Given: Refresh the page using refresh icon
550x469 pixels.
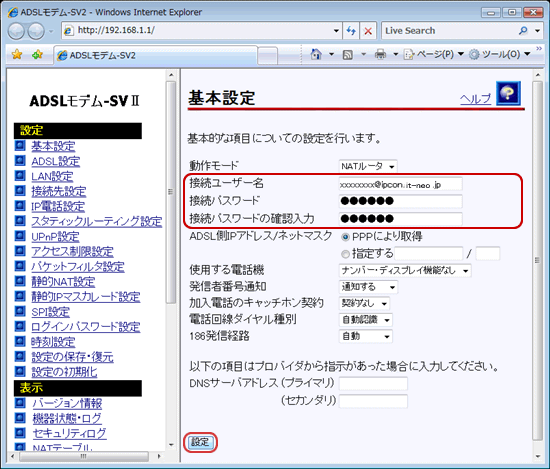Looking at the screenshot, I should [x=351, y=31].
